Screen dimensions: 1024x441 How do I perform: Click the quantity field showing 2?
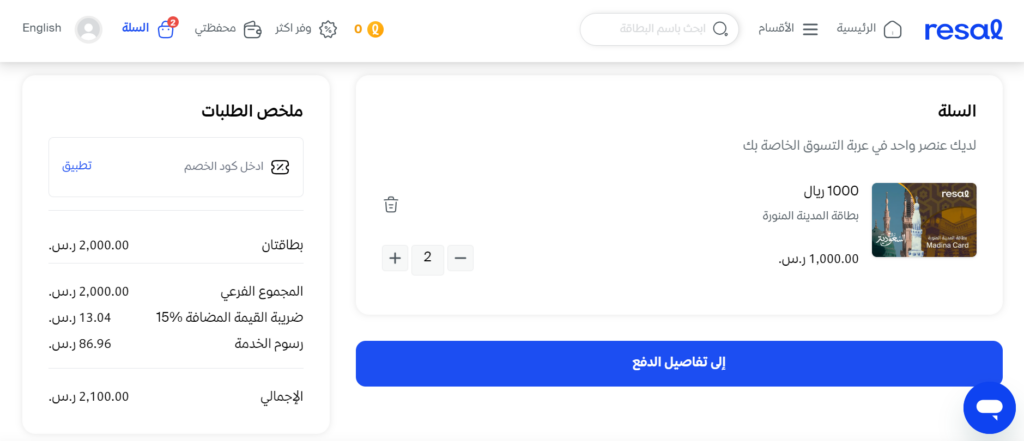pos(428,259)
